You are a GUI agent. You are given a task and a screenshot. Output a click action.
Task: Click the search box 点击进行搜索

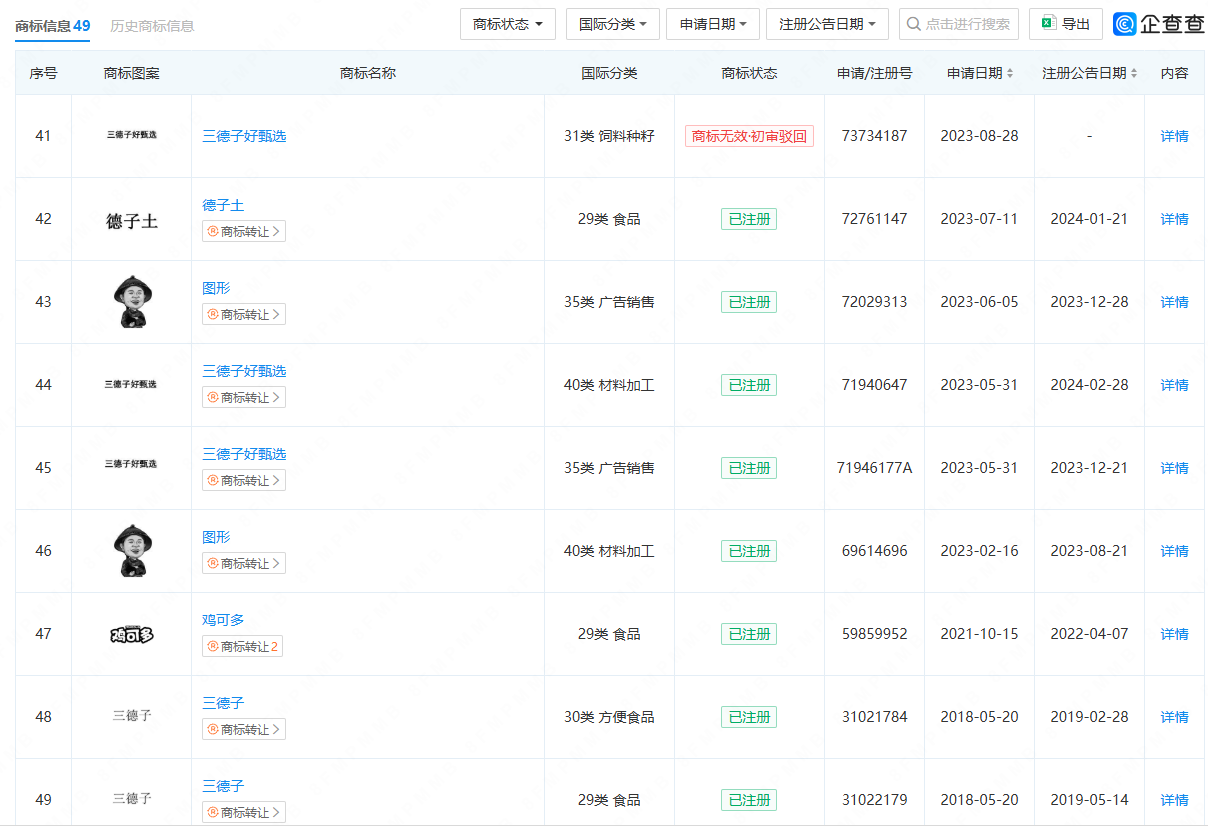pyautogui.click(x=958, y=24)
